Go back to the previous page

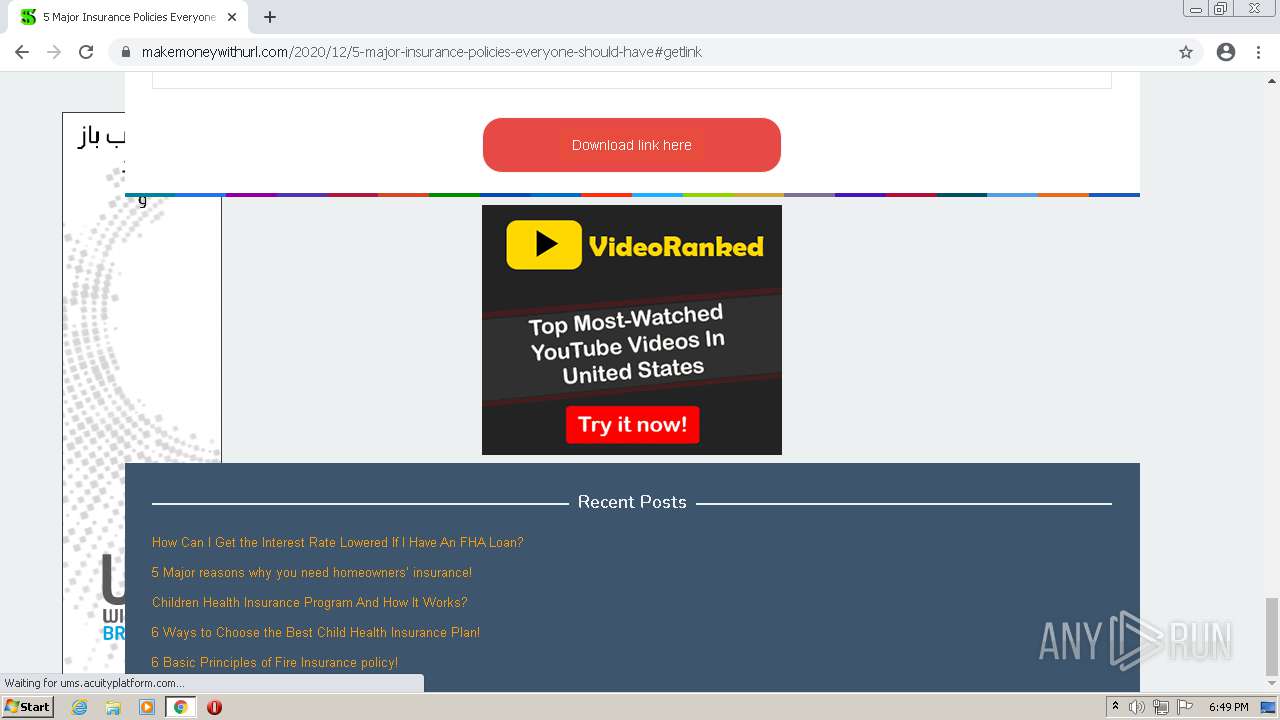22,52
